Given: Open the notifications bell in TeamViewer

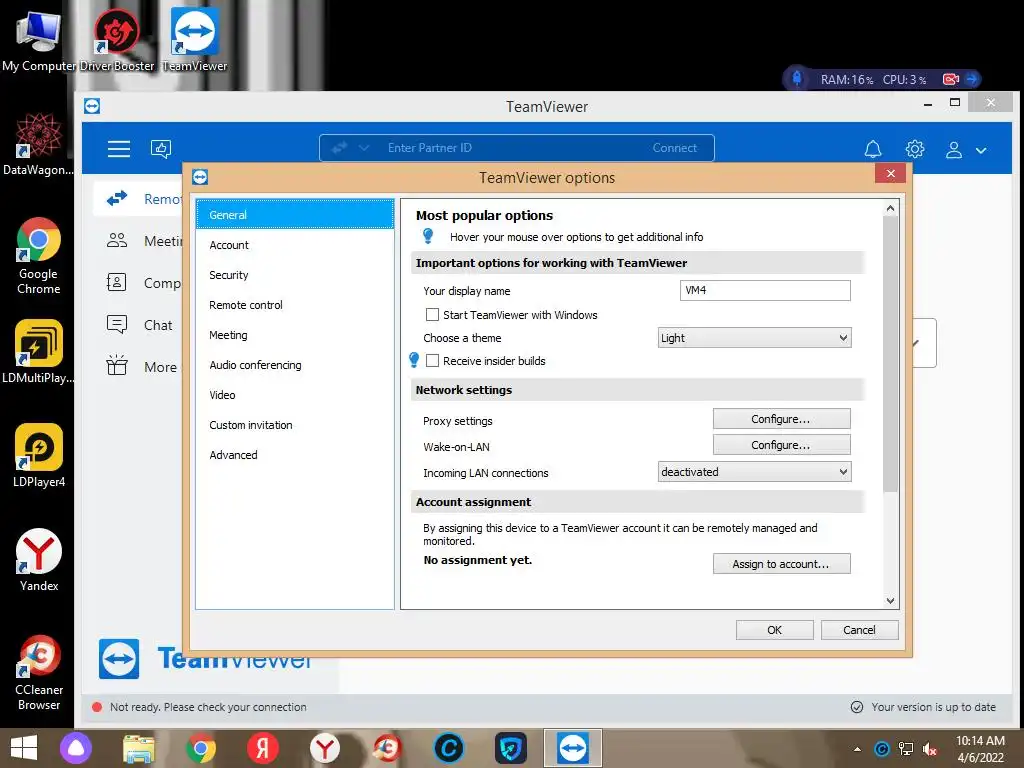Looking at the screenshot, I should (872, 150).
